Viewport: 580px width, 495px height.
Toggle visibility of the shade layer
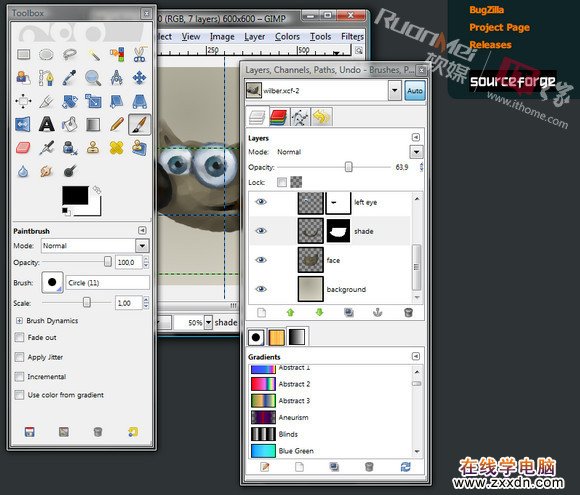261,231
